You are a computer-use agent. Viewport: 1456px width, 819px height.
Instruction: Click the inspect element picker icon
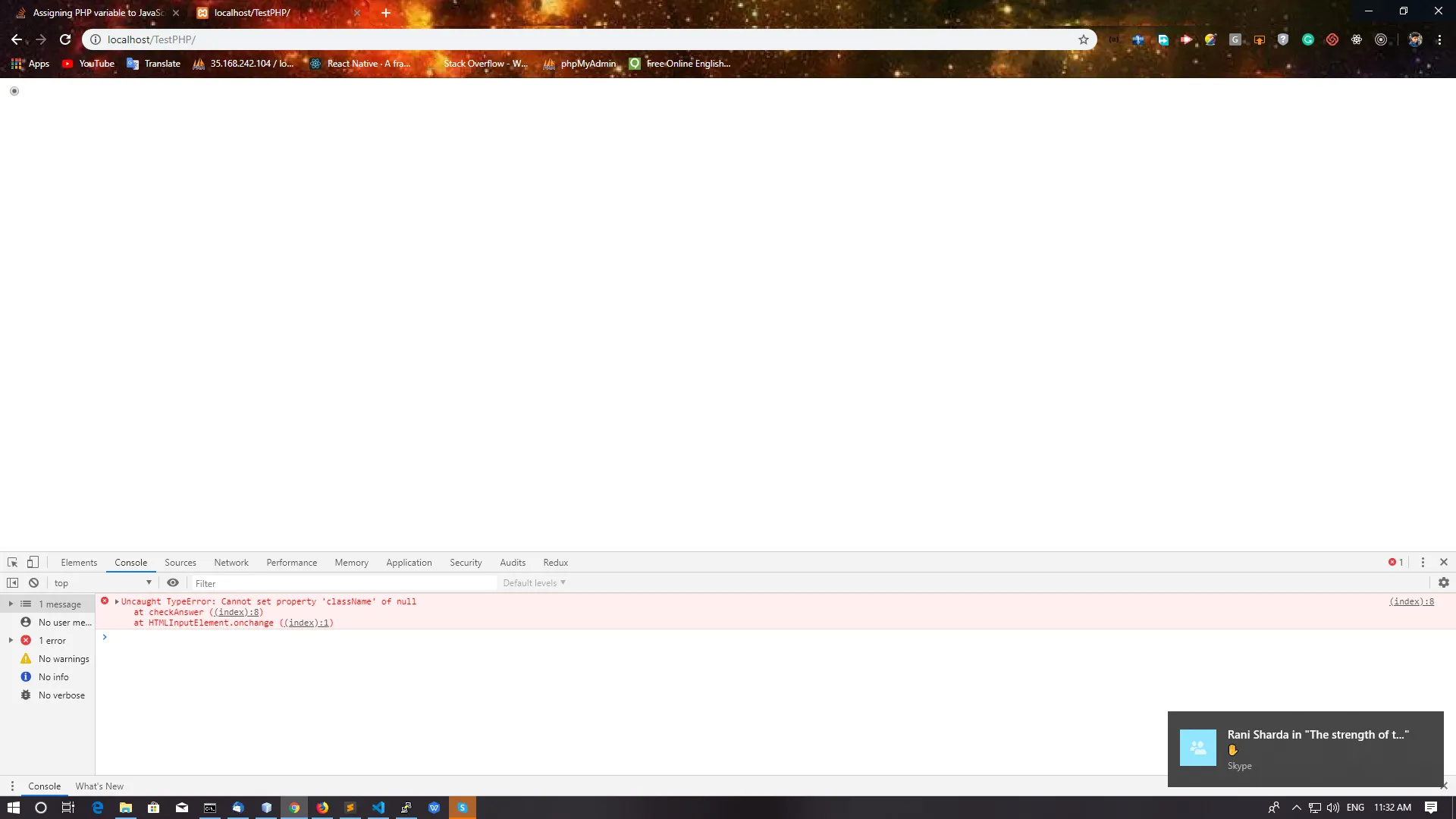click(12, 562)
